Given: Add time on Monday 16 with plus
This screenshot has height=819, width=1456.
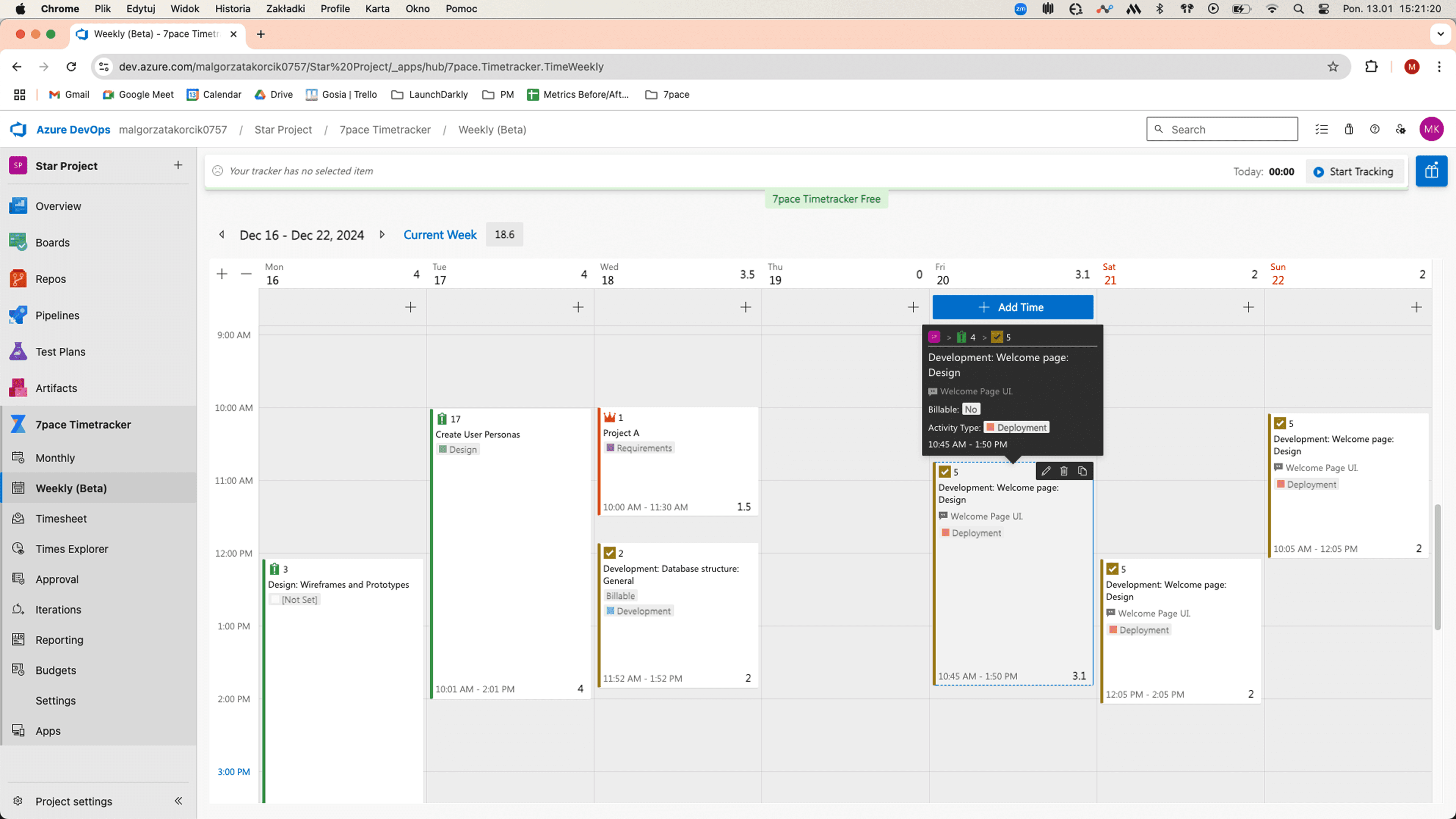Looking at the screenshot, I should coord(410,307).
